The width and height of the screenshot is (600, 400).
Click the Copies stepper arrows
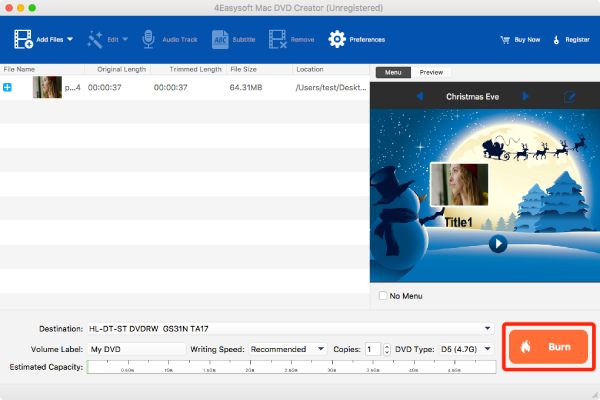pyautogui.click(x=386, y=349)
